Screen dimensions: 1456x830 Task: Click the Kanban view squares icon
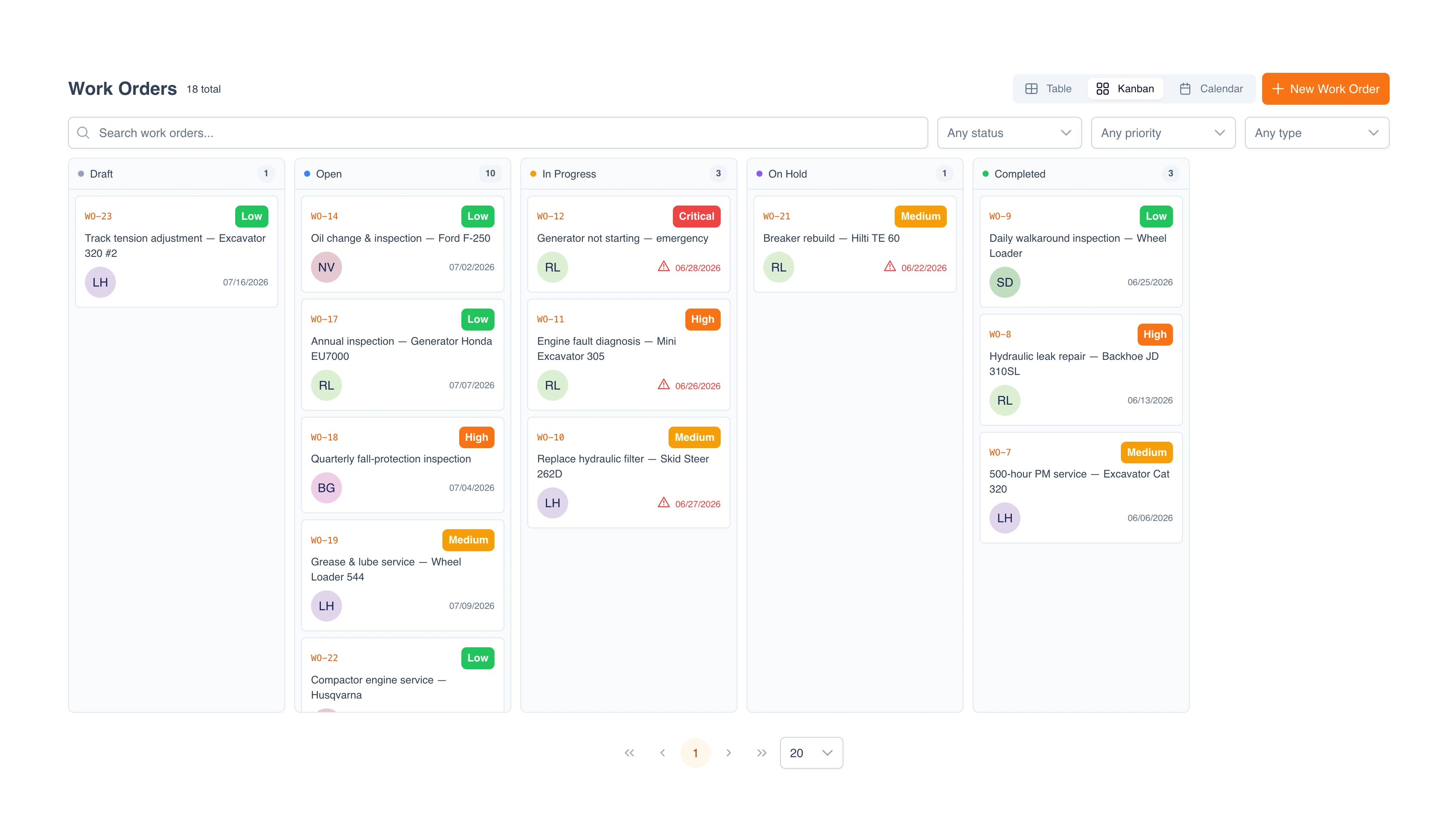1103,89
